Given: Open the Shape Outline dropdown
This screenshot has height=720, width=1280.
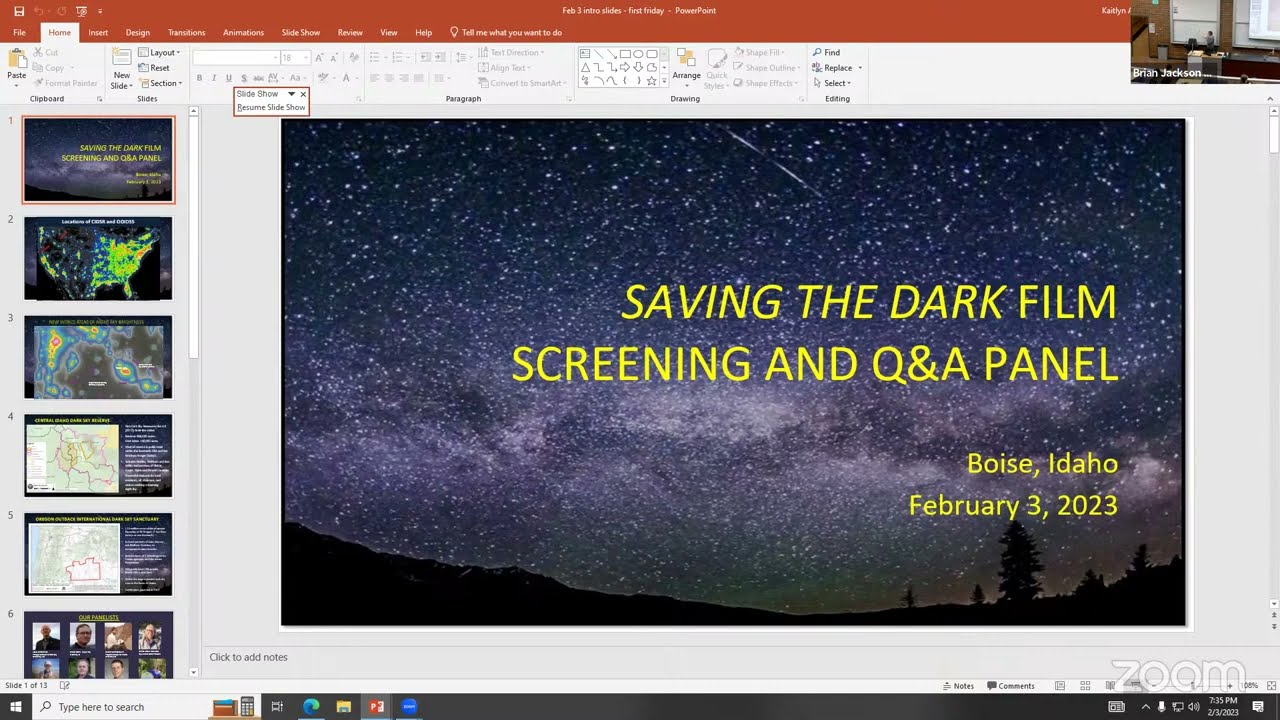Looking at the screenshot, I should (x=765, y=68).
